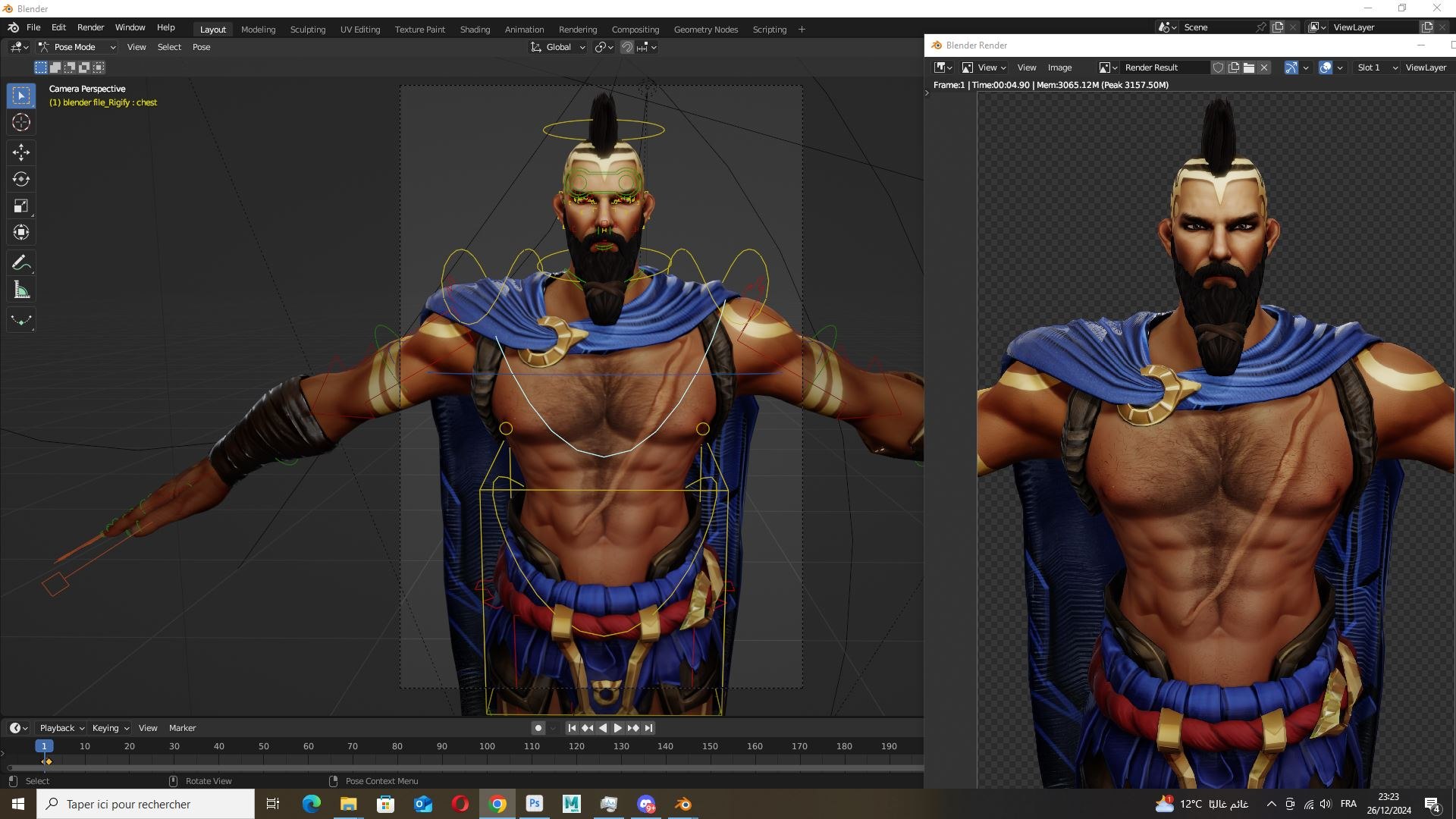The height and width of the screenshot is (819, 1456).
Task: Expand the Keying dropdown in timeline
Action: pos(110,728)
